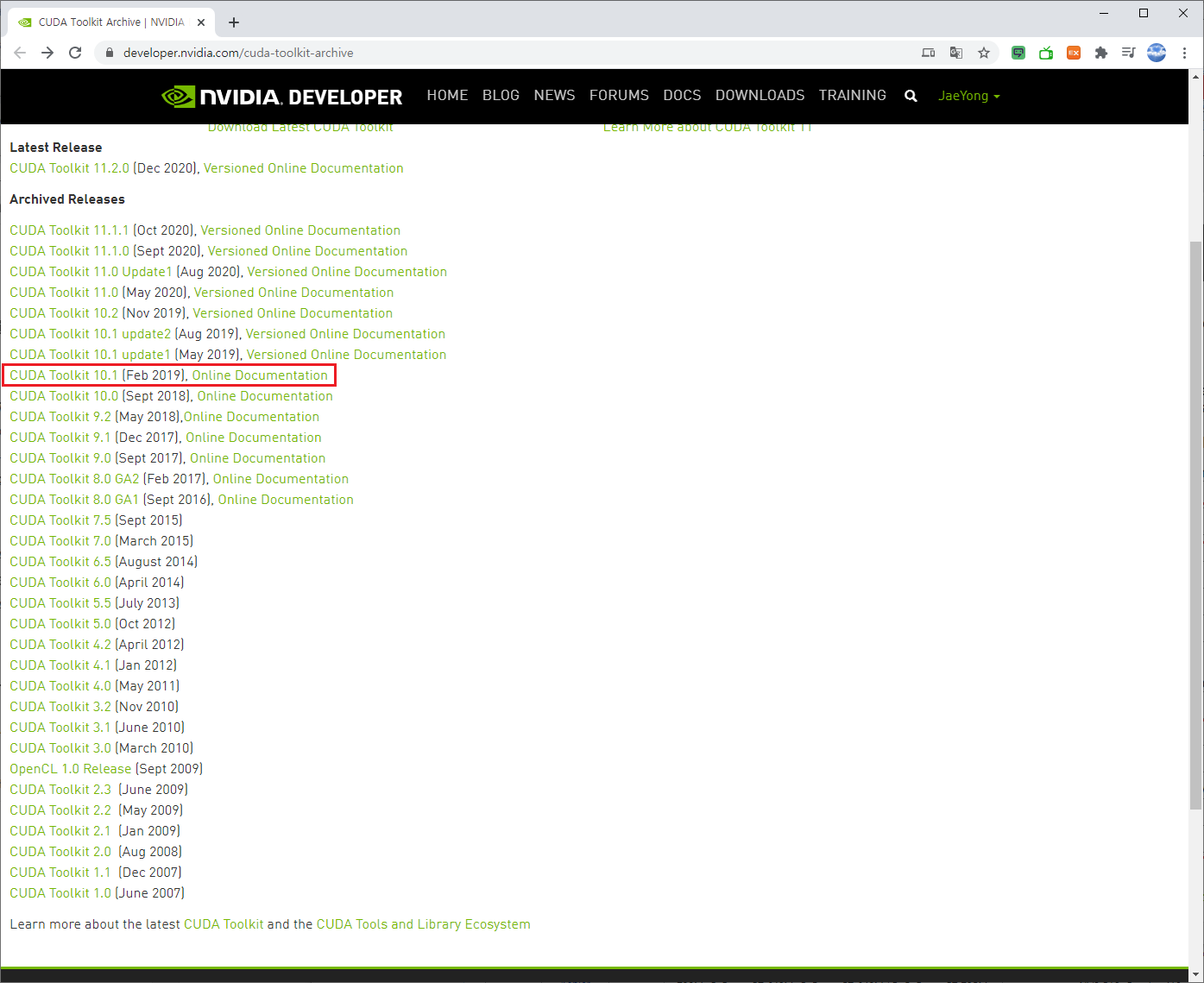Open CUDA Toolkit 11.0 Update1 link
This screenshot has height=983, width=1204.
(x=91, y=272)
